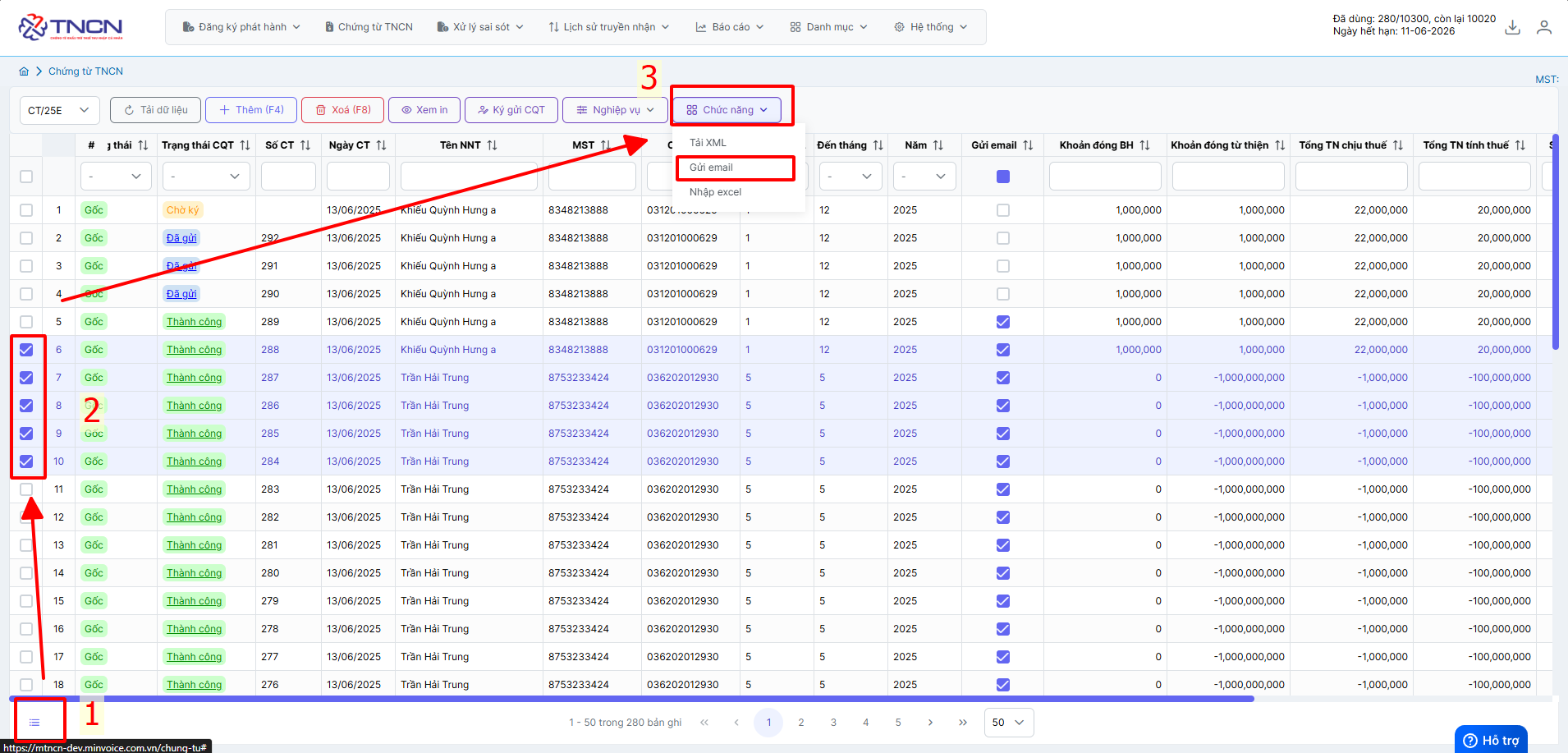Click Xoá (F8) delete button
The image size is (1568, 753).
[x=342, y=110]
